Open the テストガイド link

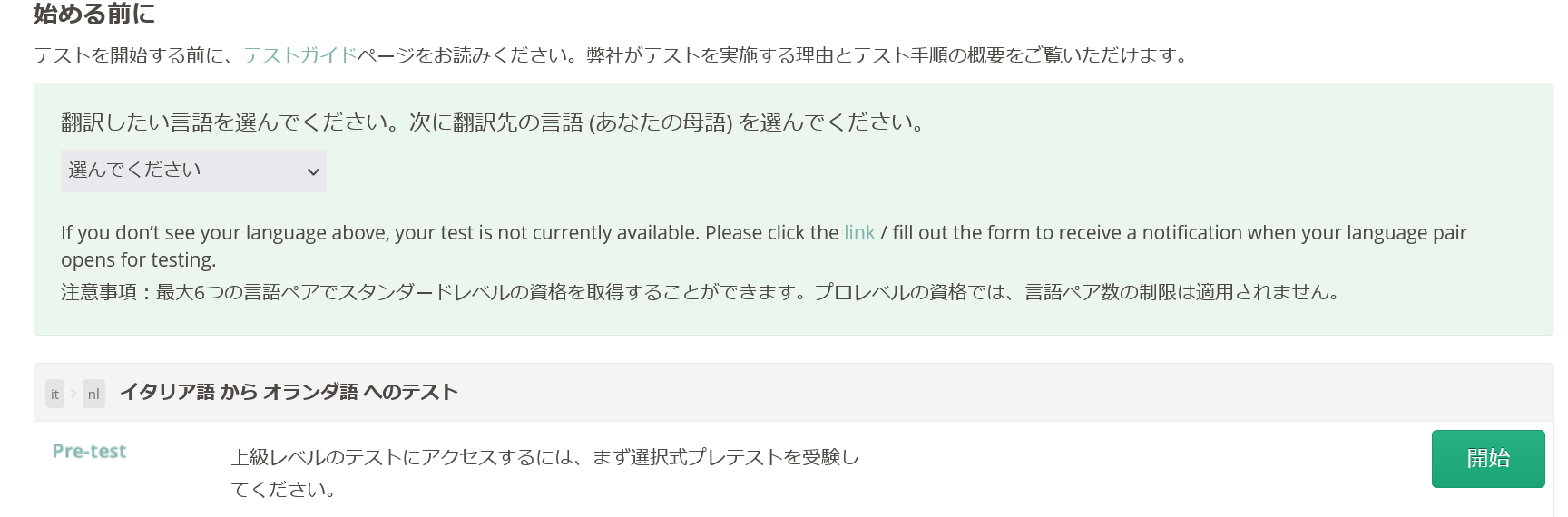299,55
